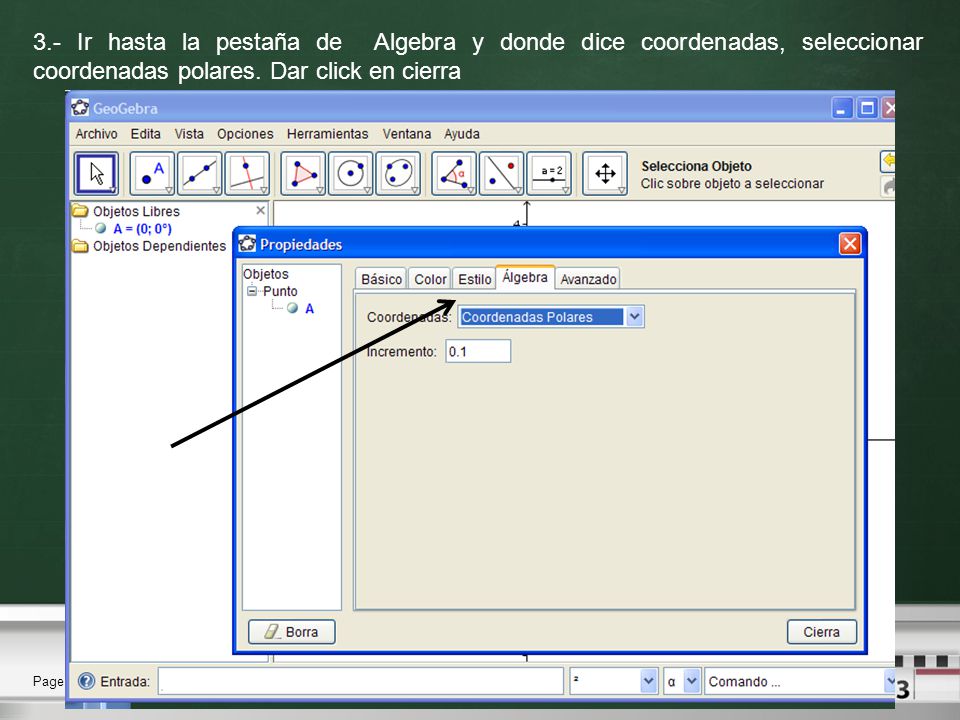
Task: Select the Line through two points tool
Action: [200, 173]
